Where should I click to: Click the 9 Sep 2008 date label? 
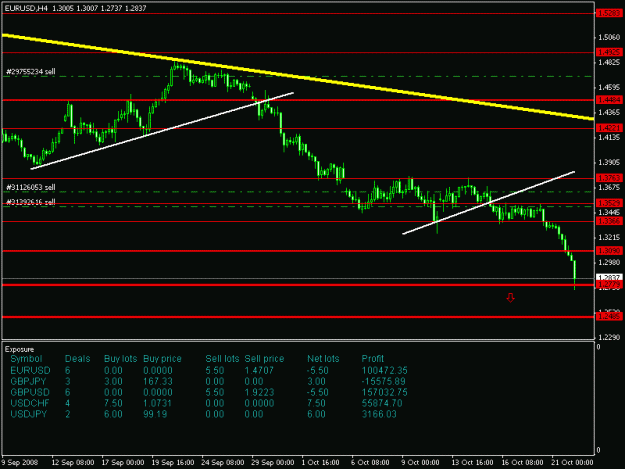(x=20, y=463)
